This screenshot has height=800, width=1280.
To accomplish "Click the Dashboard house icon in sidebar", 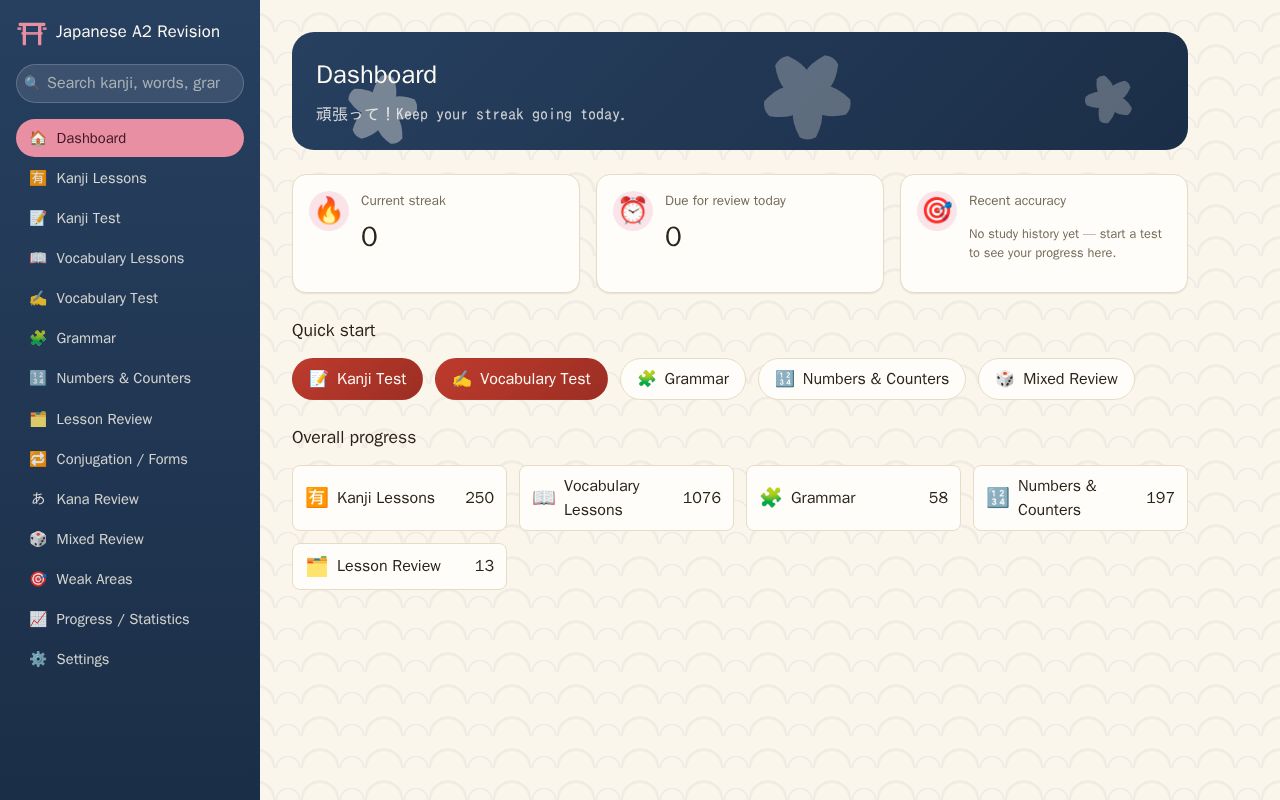I will coord(38,138).
